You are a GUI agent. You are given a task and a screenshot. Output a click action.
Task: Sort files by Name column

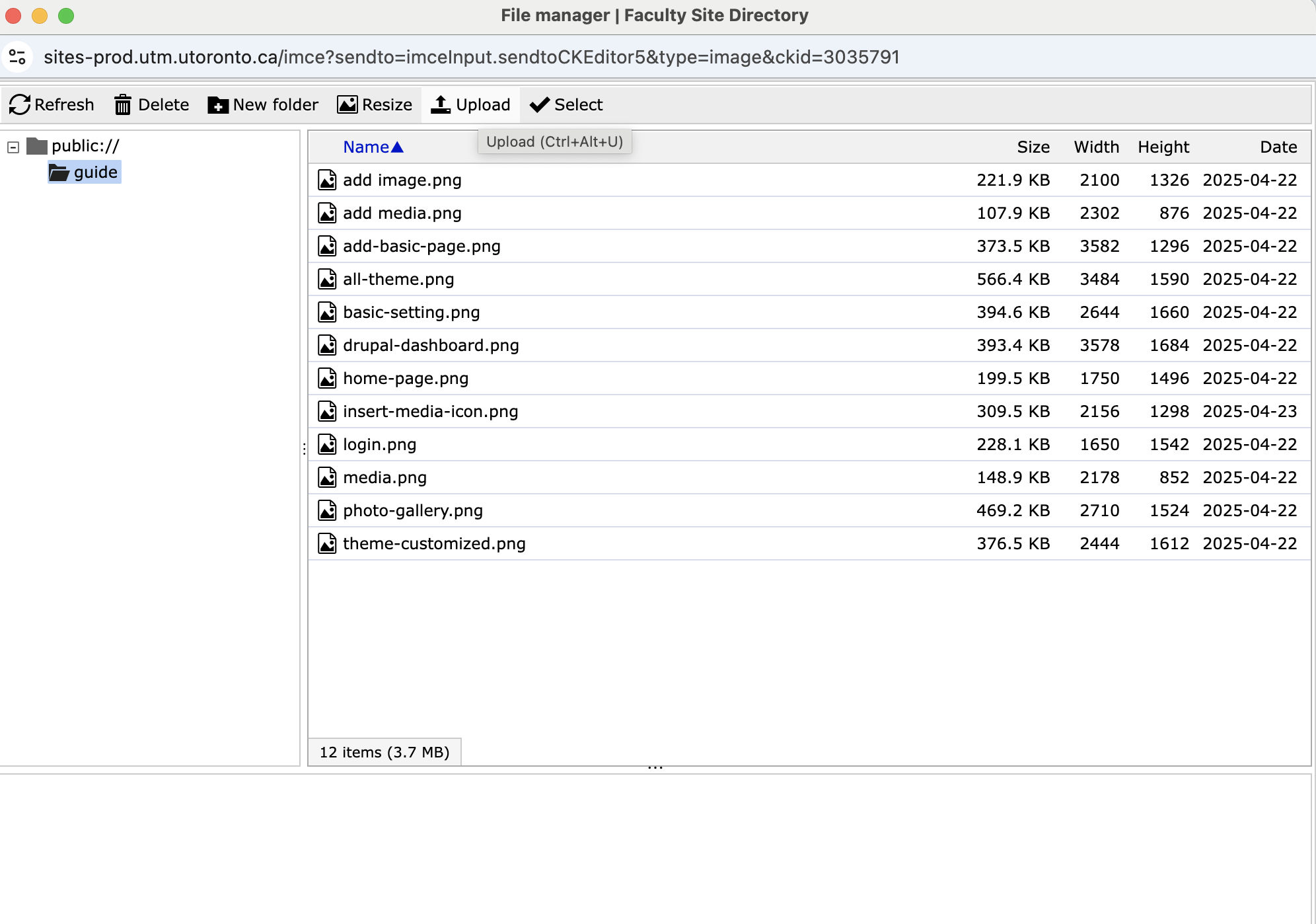pos(366,147)
